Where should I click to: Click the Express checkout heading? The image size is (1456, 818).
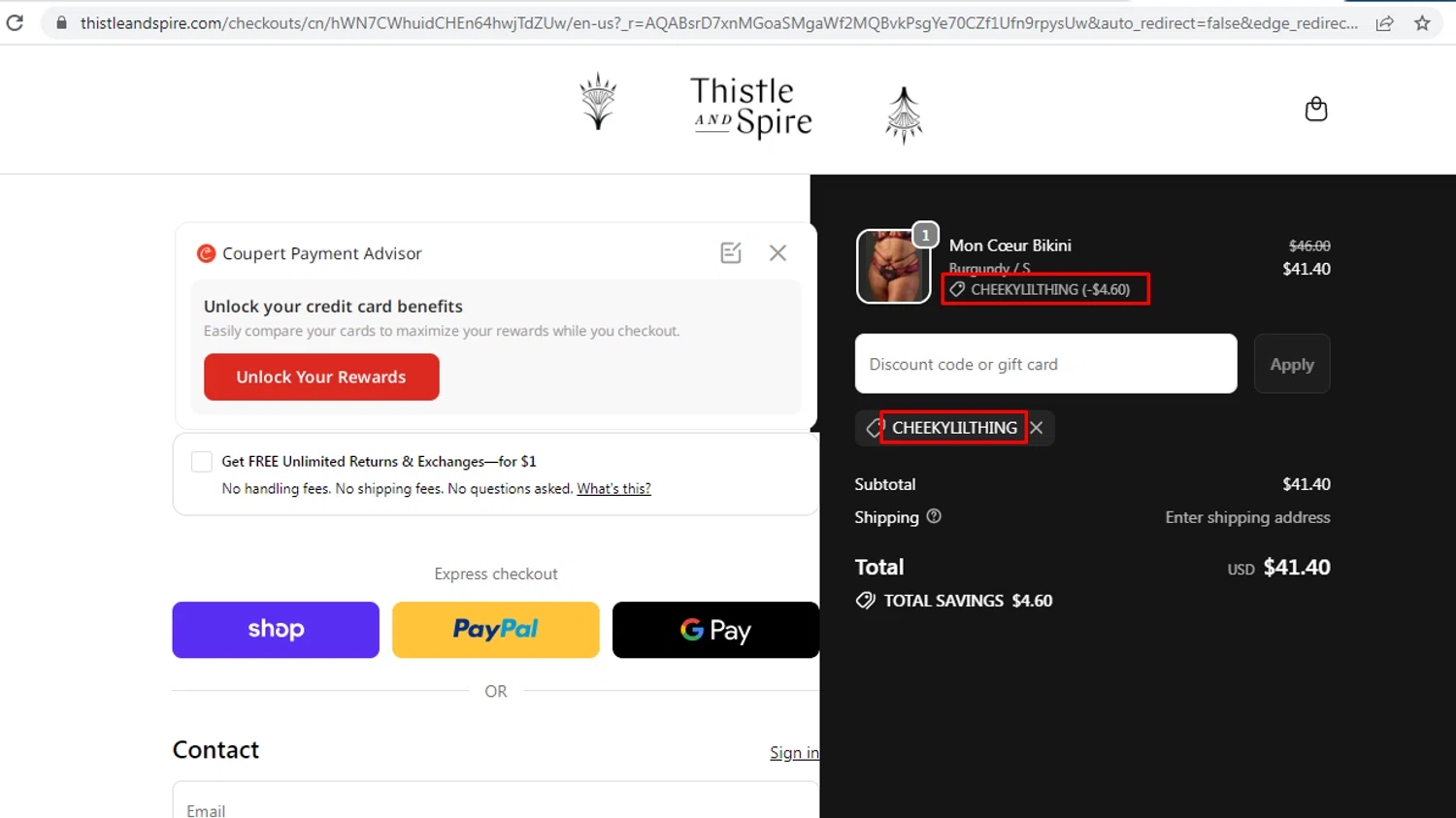coord(496,574)
